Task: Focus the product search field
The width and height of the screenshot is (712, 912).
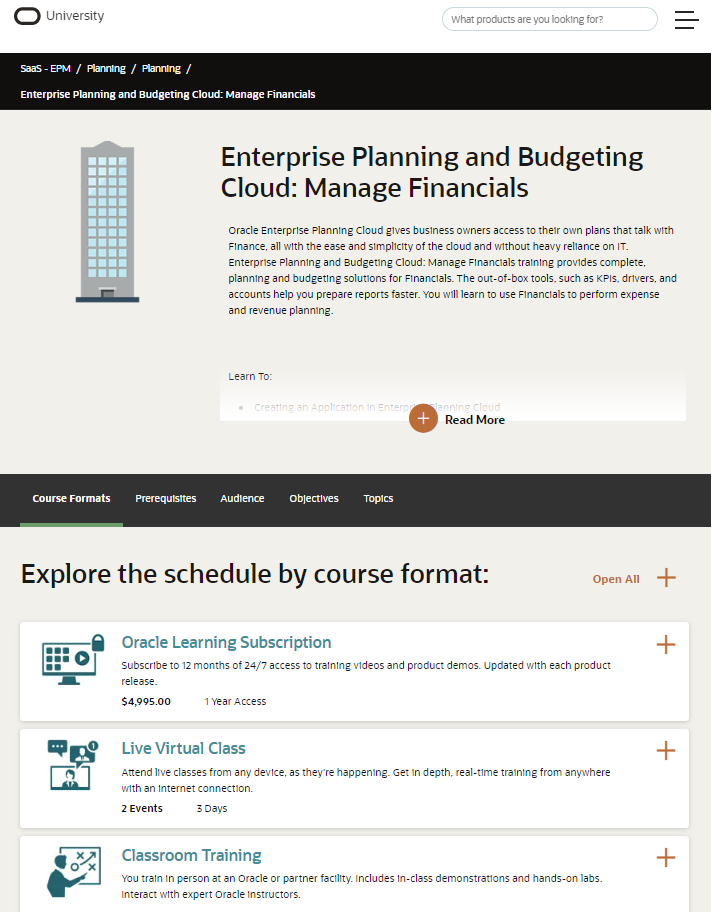Action: click(x=549, y=19)
